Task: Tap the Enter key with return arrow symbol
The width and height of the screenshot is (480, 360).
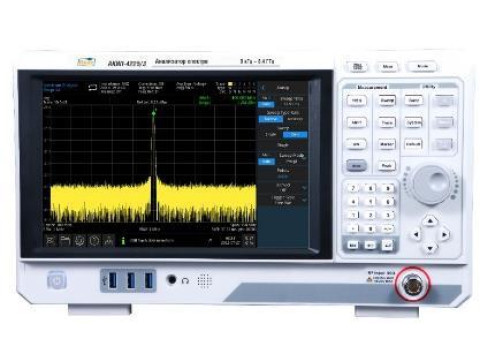Action: pos(388,245)
